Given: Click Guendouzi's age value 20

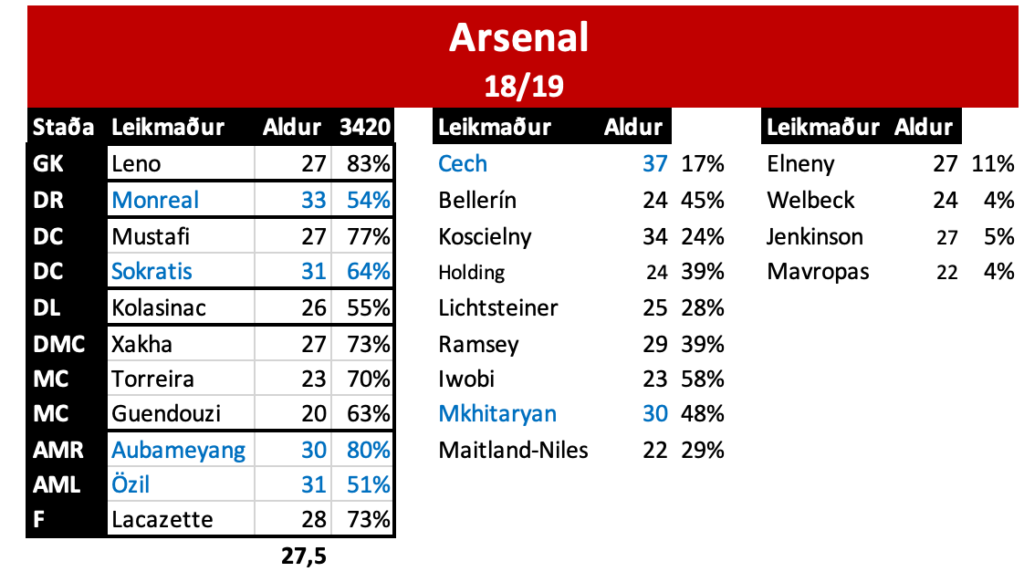Looking at the screenshot, I should [x=313, y=413].
